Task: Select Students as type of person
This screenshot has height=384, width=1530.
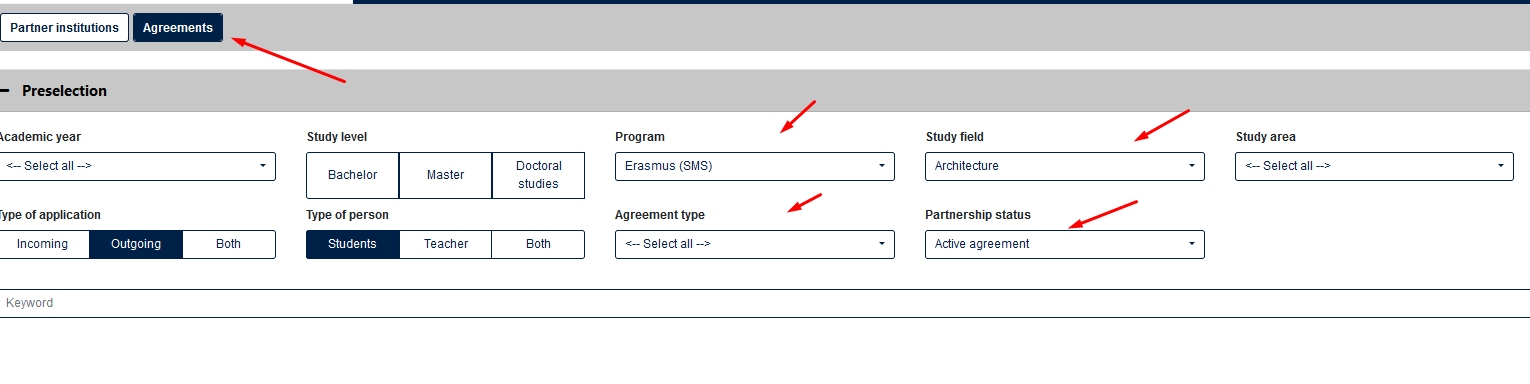Action: [352, 244]
